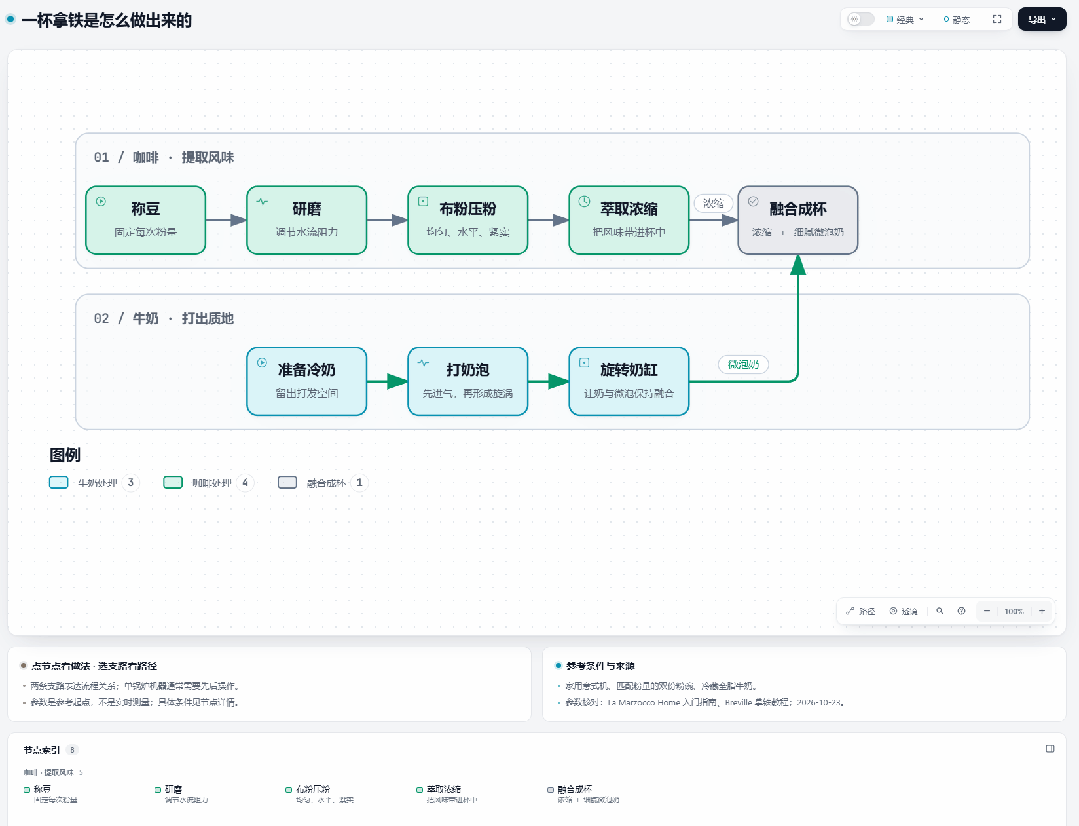Image resolution: width=1079 pixels, height=826 pixels.
Task: Zoom out with the minus button
Action: click(987, 611)
